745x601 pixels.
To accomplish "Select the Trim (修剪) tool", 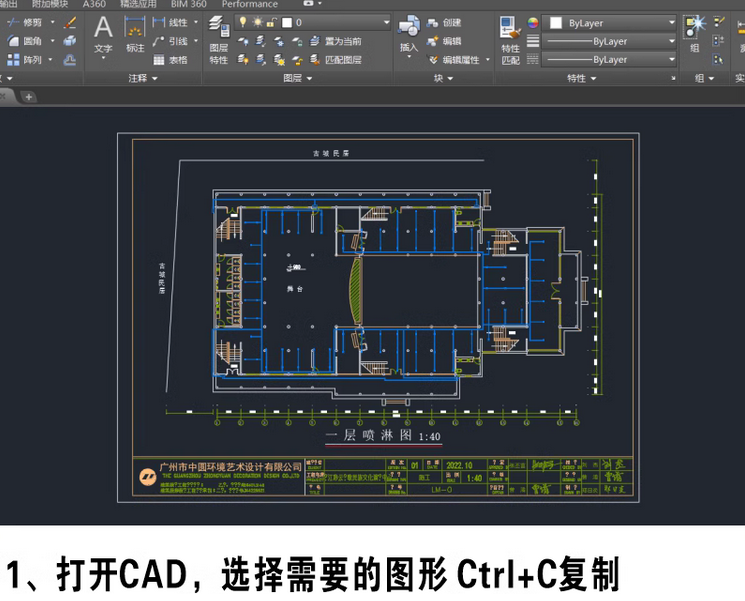I will (x=24, y=22).
